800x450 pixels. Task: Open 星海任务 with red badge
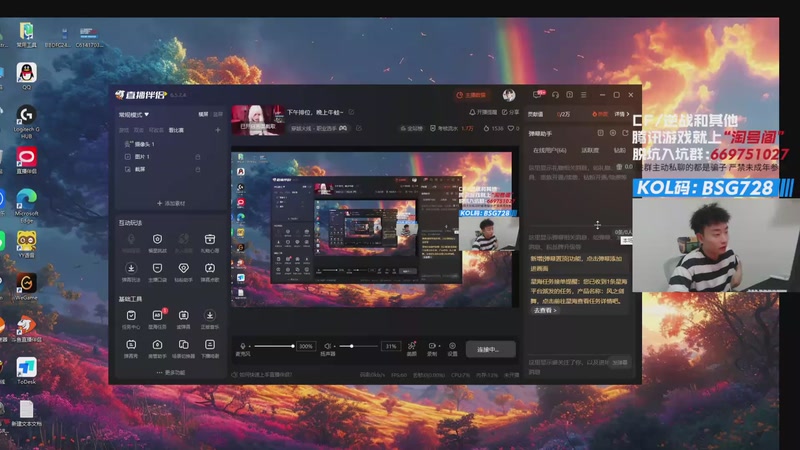(157, 319)
